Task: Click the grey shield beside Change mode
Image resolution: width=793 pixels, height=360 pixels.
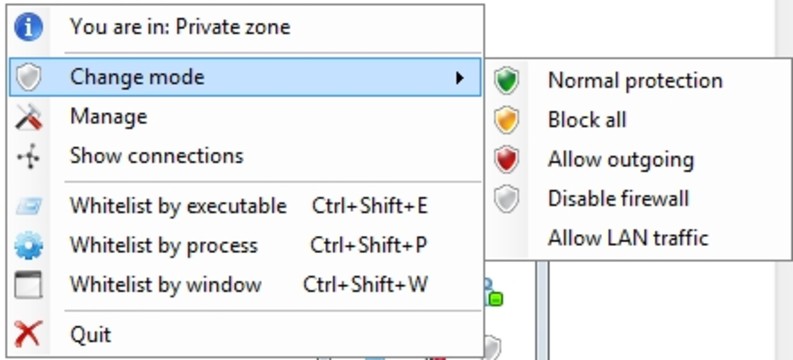Action: pyautogui.click(x=28, y=77)
